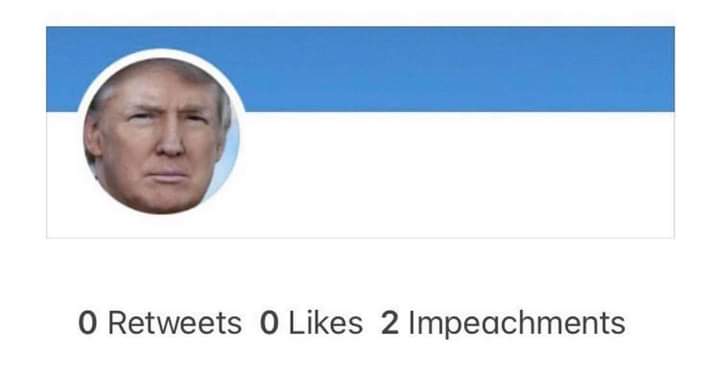Select the word Impeachments
The image size is (720, 380).
click(x=517, y=324)
